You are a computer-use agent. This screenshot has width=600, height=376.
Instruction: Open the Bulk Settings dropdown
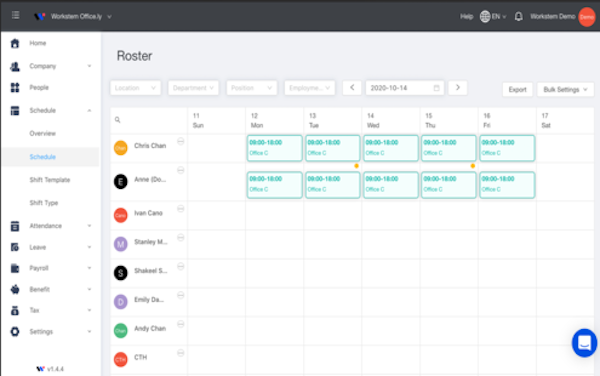pyautogui.click(x=565, y=90)
